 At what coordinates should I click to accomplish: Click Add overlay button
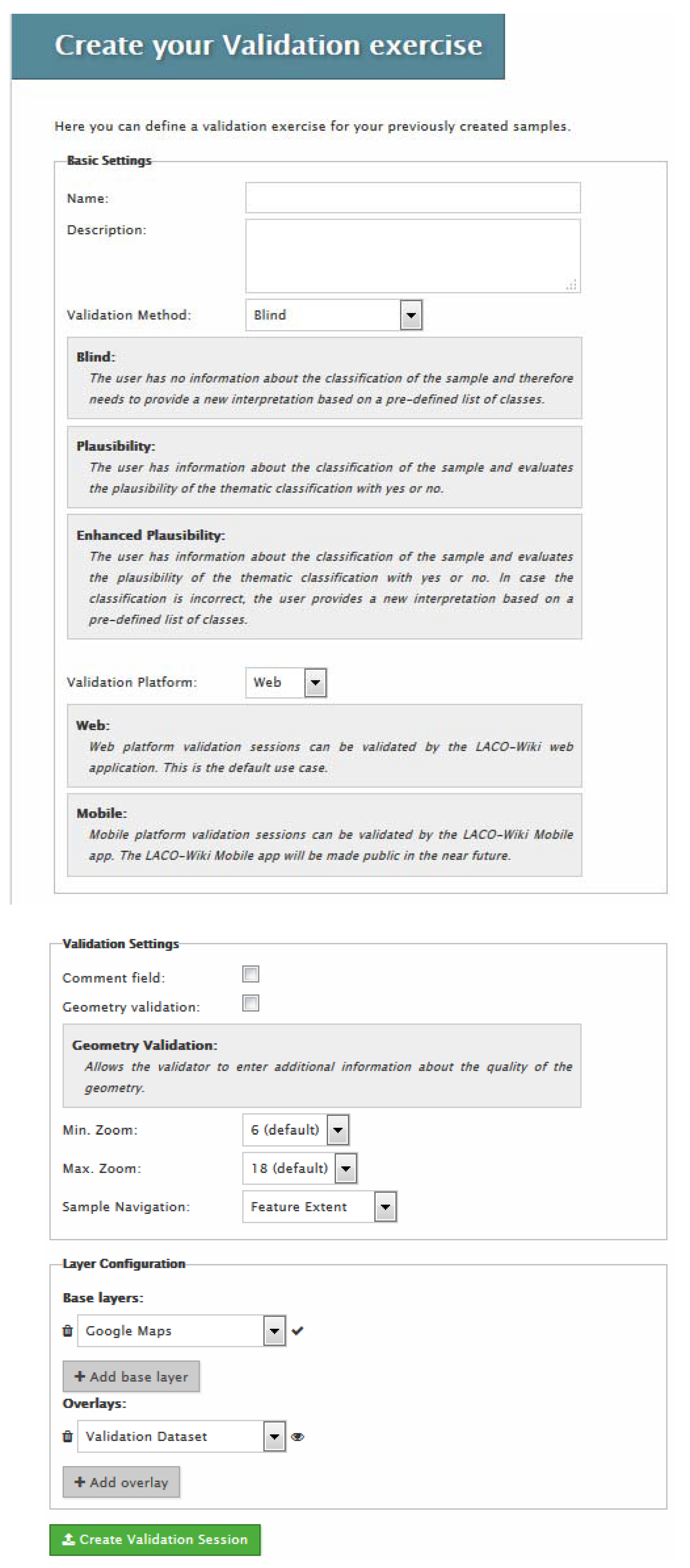coord(121,1482)
